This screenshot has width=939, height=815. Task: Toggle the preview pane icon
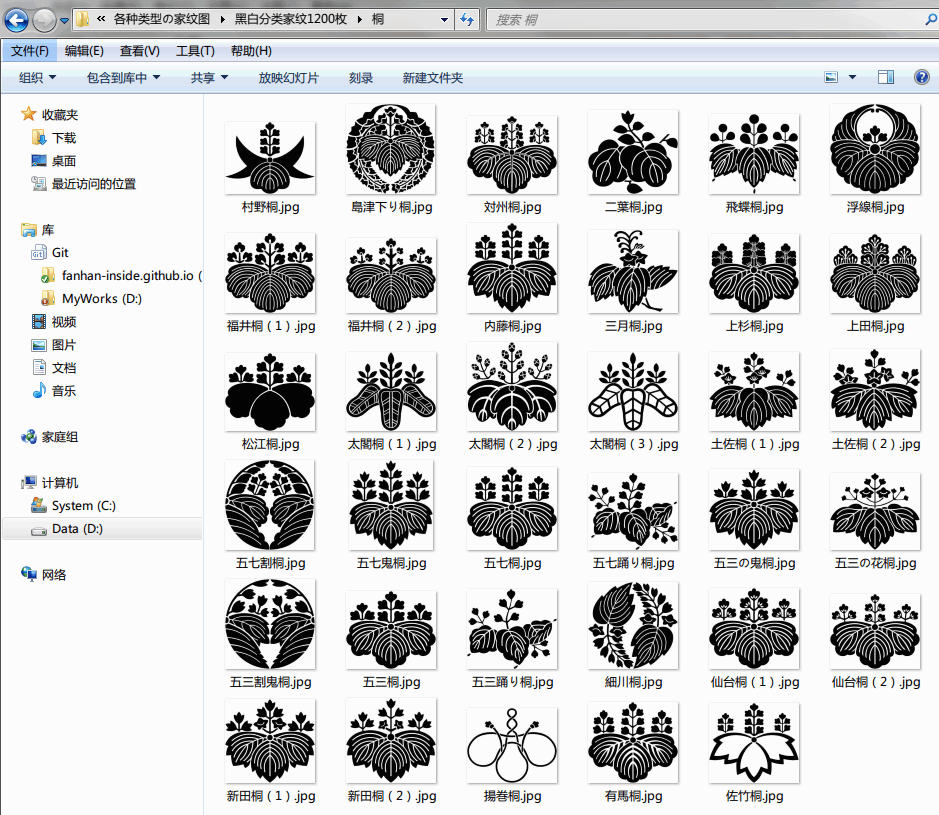pos(886,77)
